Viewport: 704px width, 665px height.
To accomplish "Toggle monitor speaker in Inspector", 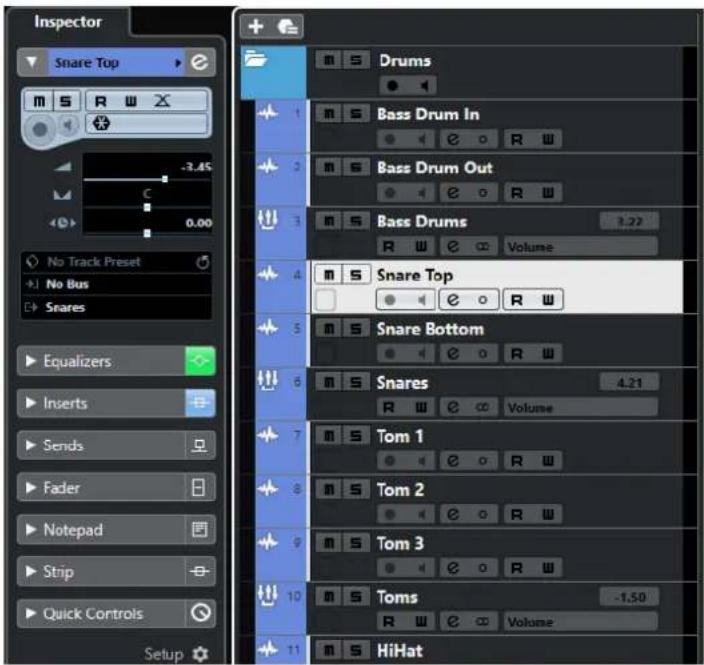I will tap(68, 125).
